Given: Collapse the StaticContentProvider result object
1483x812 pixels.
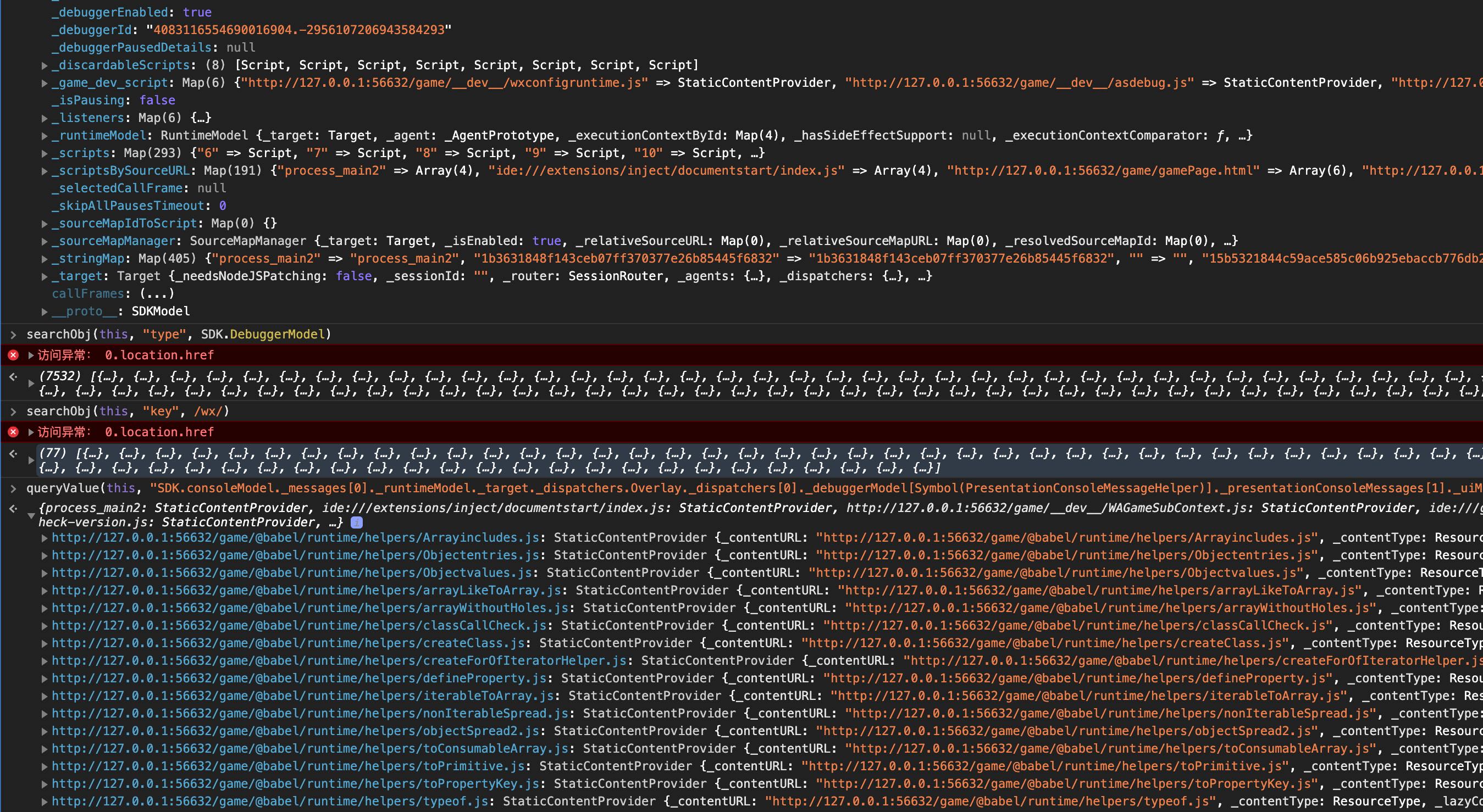Looking at the screenshot, I should (31, 516).
